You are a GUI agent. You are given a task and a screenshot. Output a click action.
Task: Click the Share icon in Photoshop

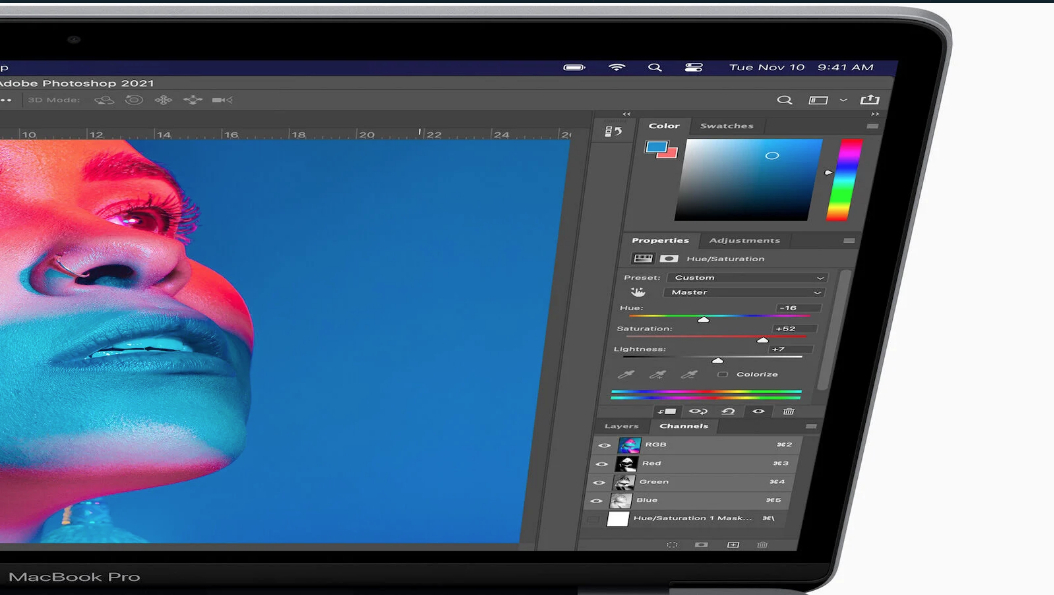tap(870, 100)
